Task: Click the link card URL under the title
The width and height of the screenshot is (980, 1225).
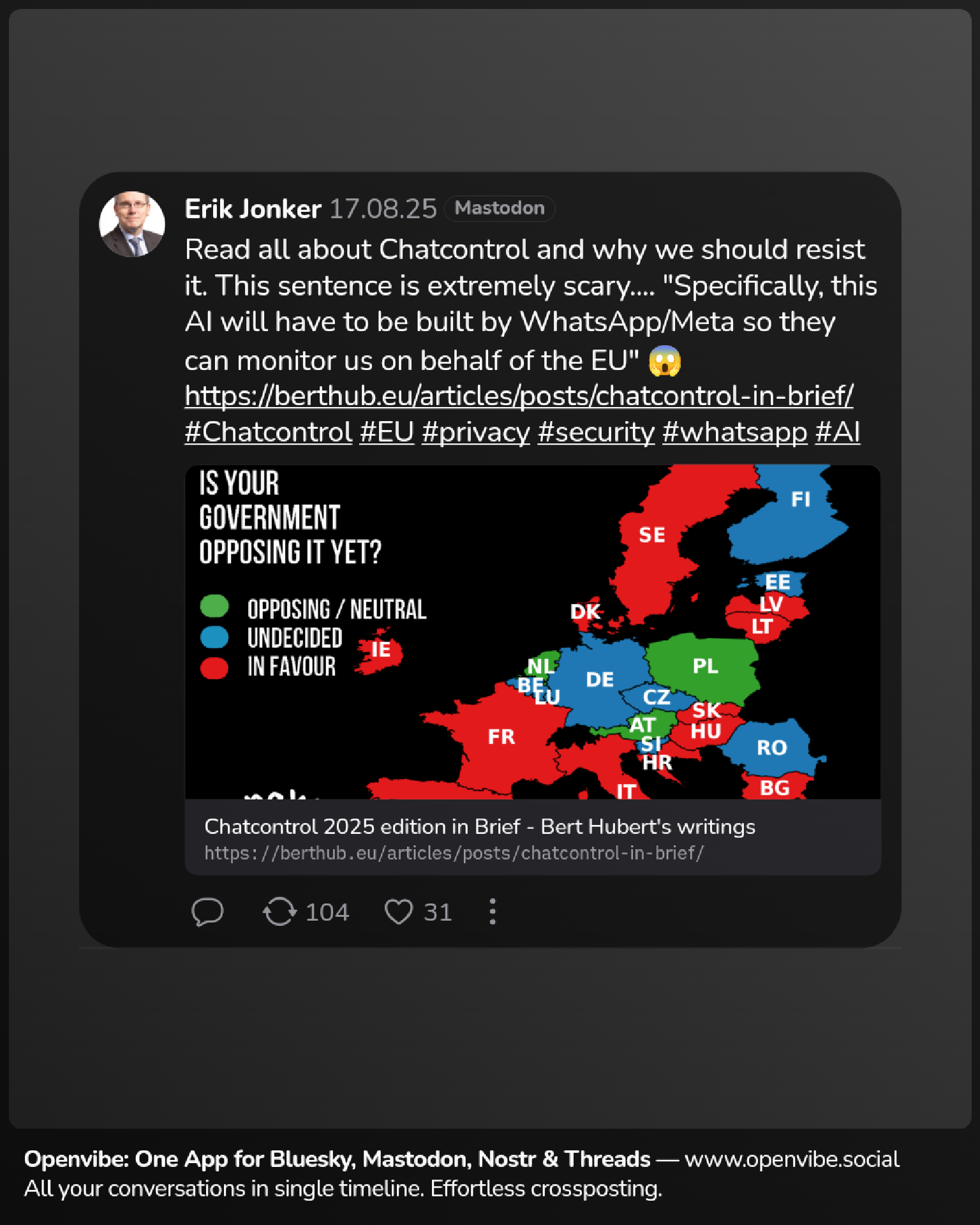Action: (454, 854)
